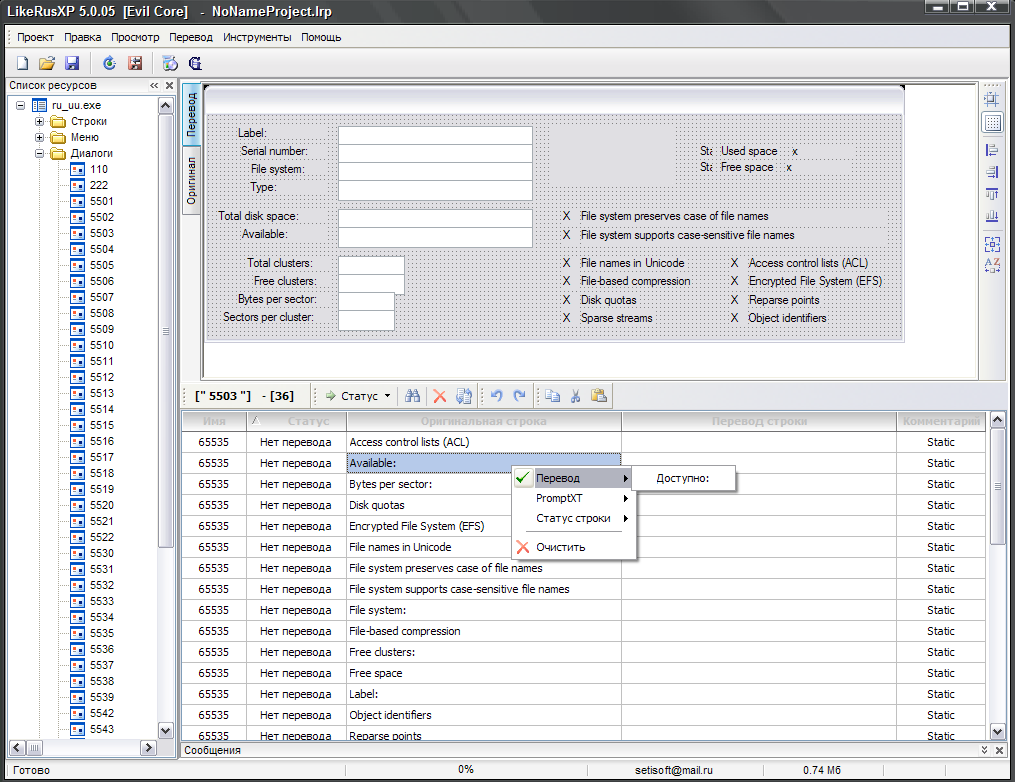
Task: Choose Очистить from the context menu
Action: coord(573,548)
